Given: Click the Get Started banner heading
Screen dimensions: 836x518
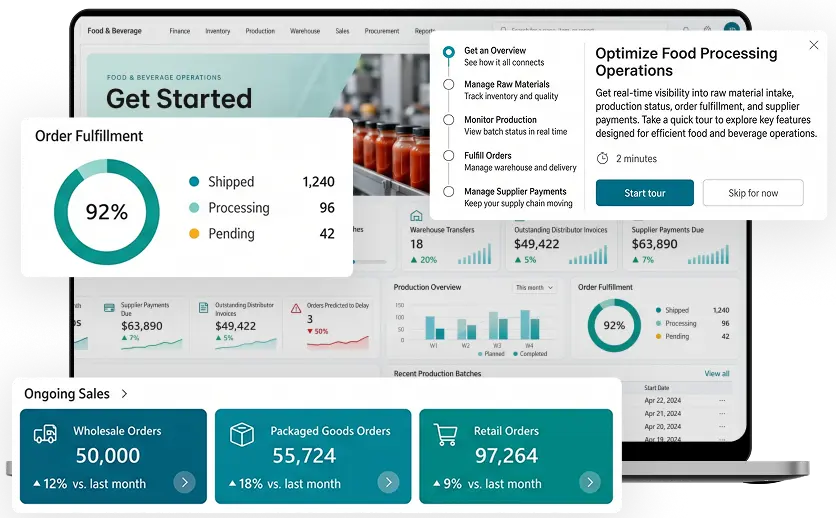Looking at the screenshot, I should coord(179,99).
